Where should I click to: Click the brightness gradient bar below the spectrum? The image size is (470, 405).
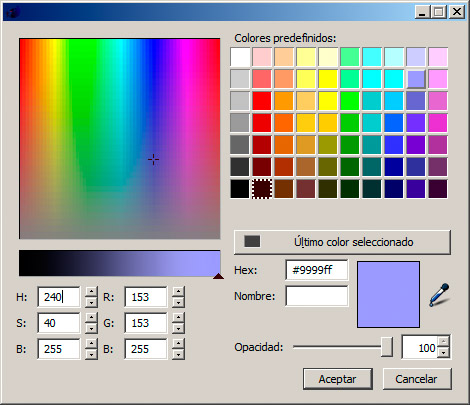click(x=119, y=263)
